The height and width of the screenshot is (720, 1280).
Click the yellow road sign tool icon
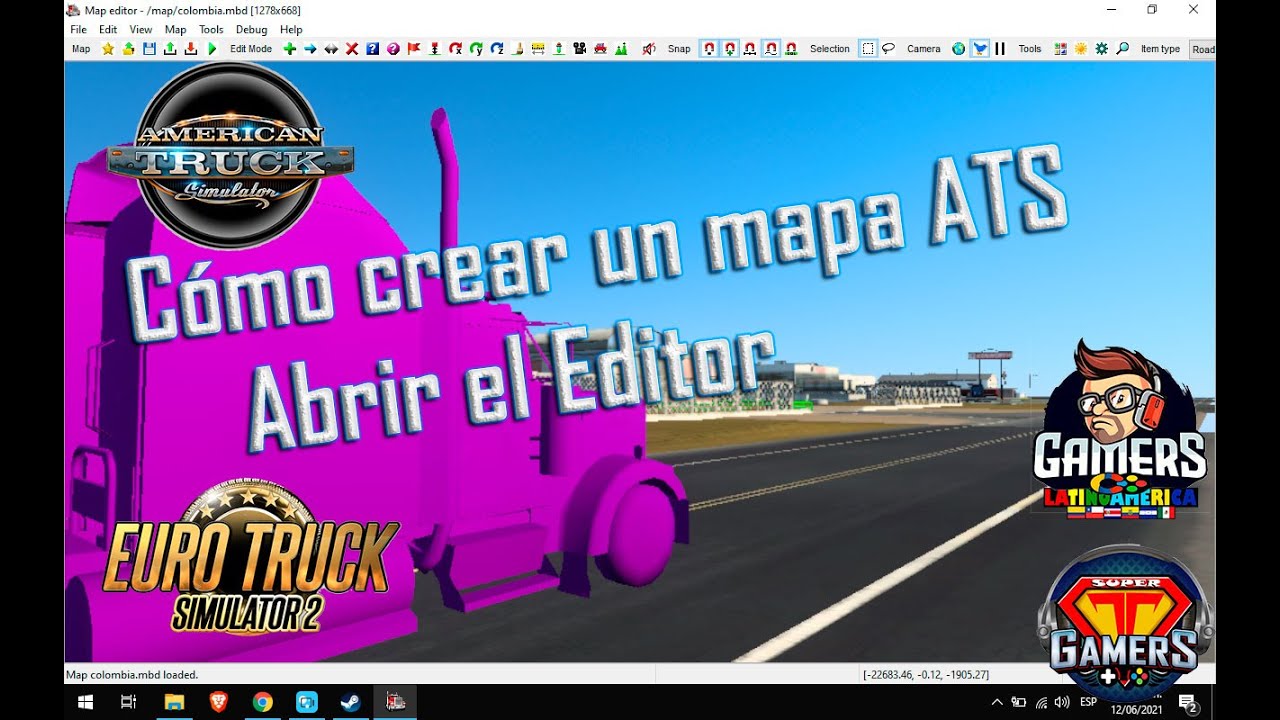538,48
